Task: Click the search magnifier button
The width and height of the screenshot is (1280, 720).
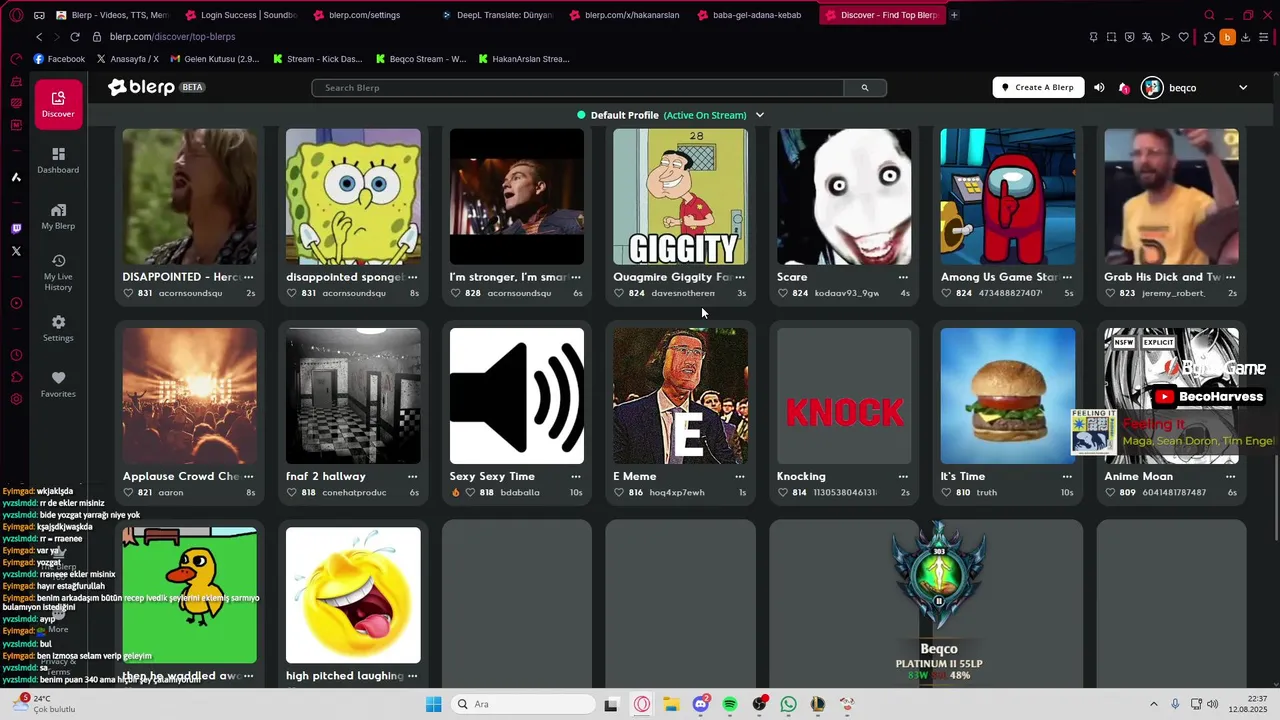Action: click(865, 88)
